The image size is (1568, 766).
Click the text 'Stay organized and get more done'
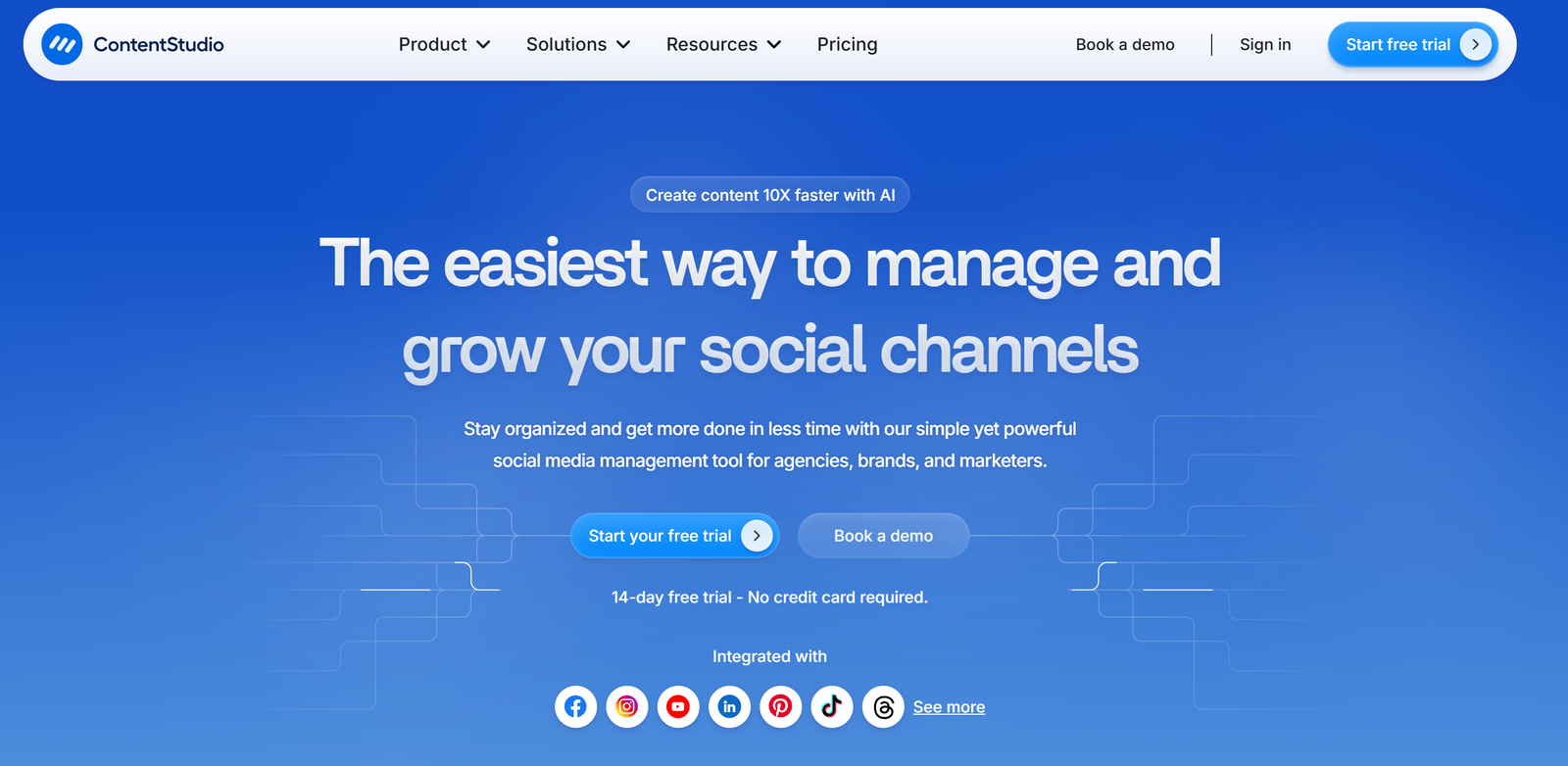coord(604,429)
